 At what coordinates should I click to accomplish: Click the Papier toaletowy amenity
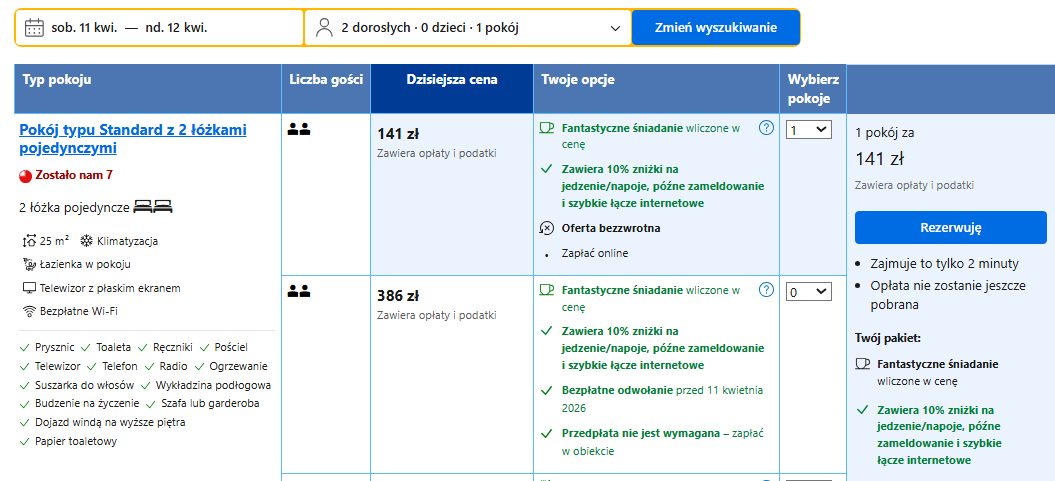76,441
